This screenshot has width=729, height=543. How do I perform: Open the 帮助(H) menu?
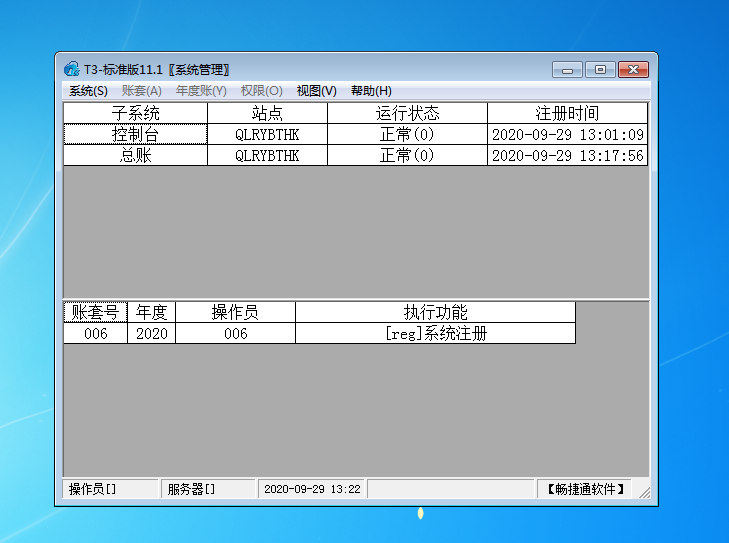(x=371, y=91)
